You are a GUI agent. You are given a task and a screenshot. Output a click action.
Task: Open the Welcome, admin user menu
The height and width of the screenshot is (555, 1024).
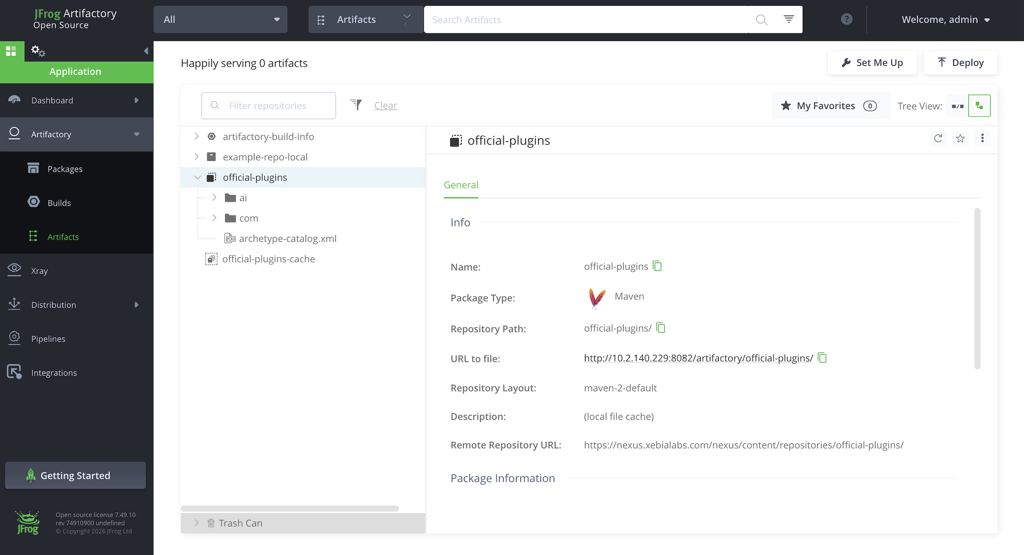pyautogui.click(x=945, y=20)
